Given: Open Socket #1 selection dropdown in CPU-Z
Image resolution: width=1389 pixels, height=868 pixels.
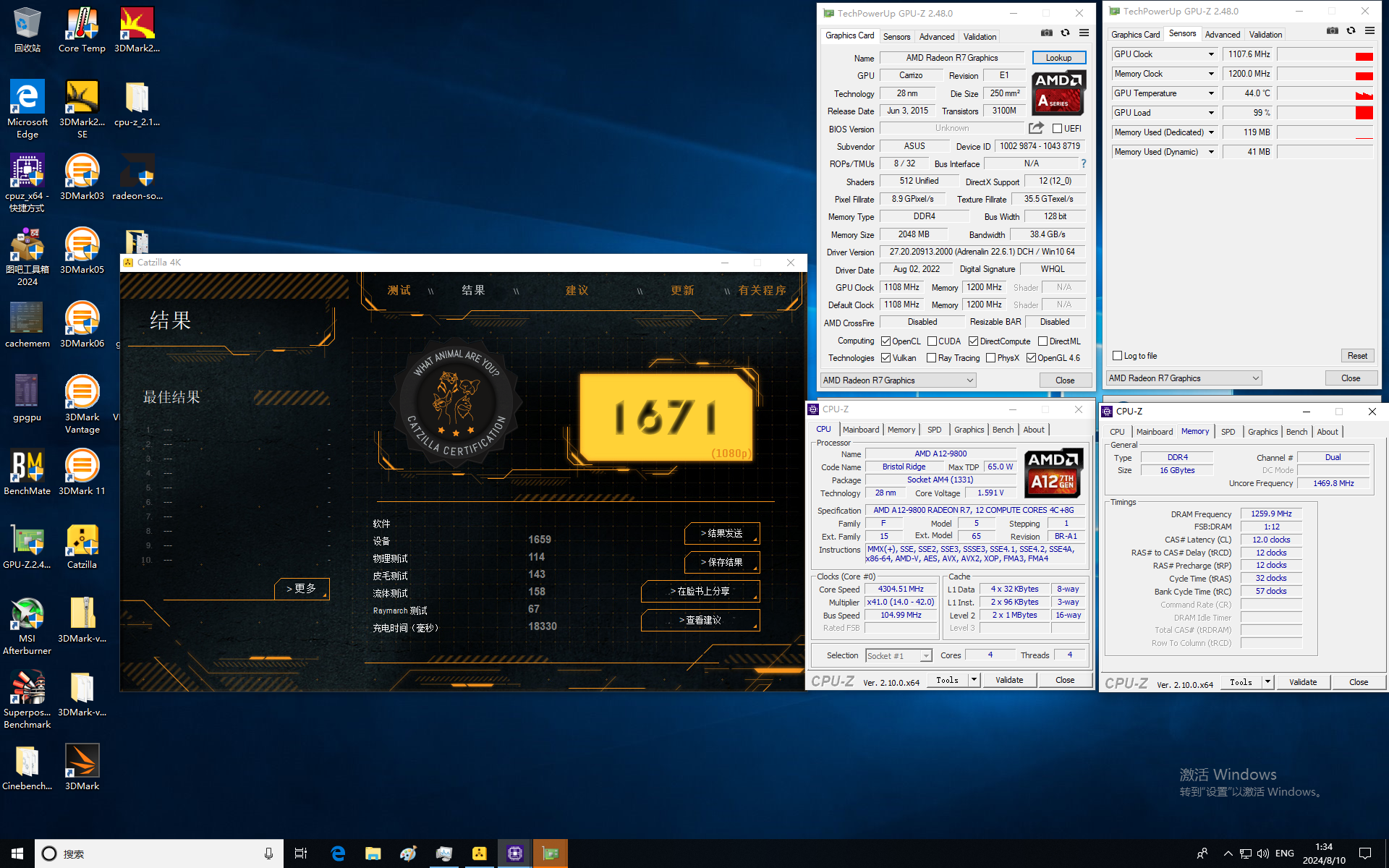Looking at the screenshot, I should [x=899, y=655].
